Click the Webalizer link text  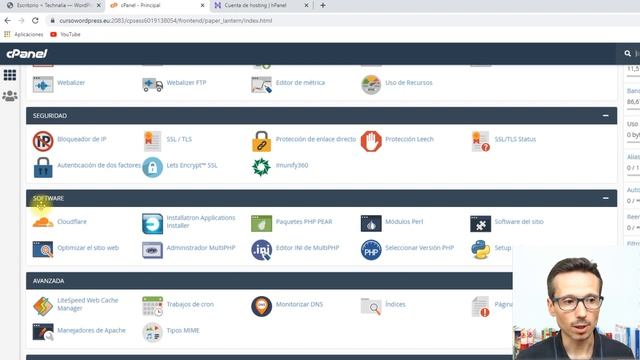point(71,82)
